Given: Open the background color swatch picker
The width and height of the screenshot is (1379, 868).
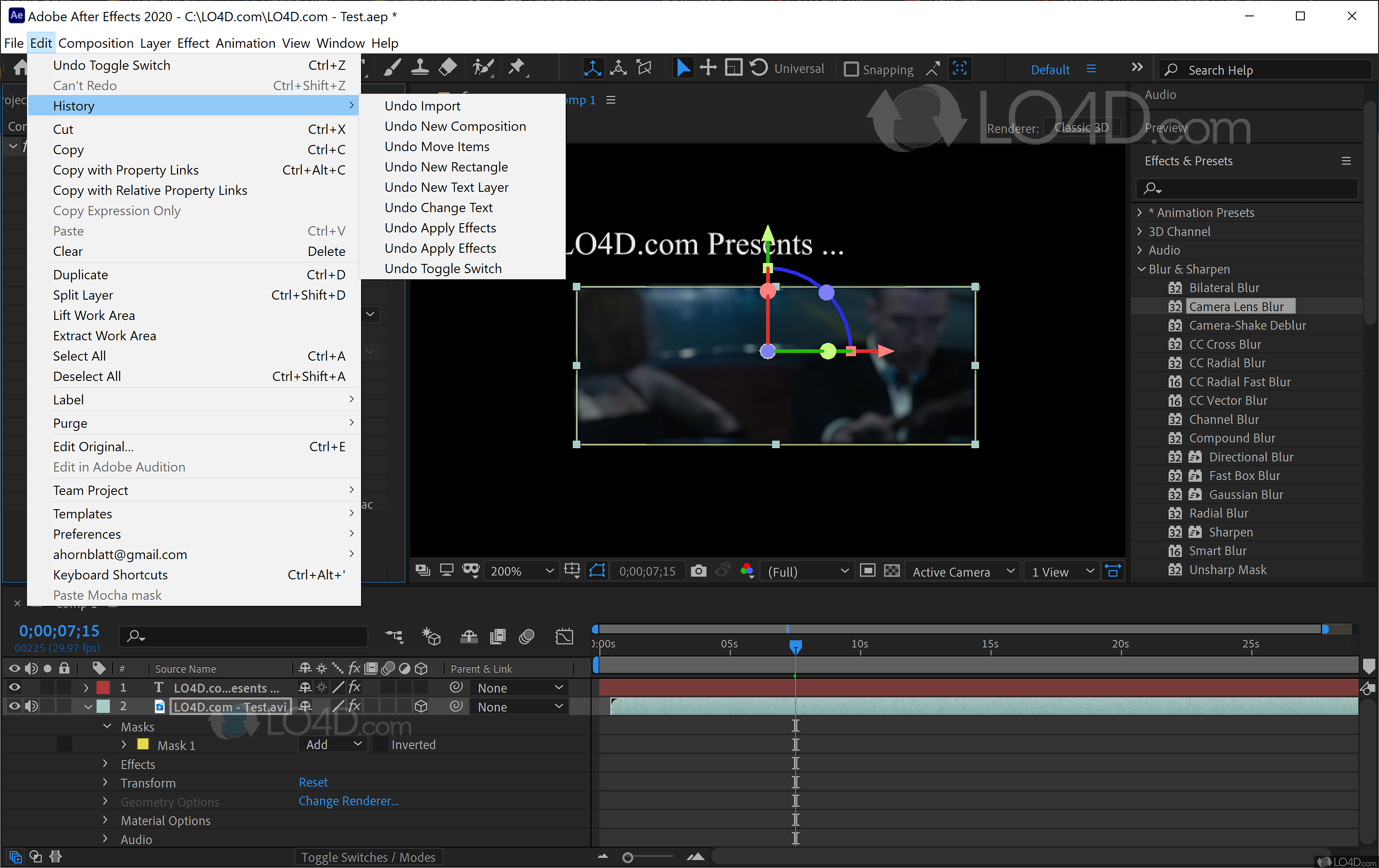Looking at the screenshot, I should (747, 570).
